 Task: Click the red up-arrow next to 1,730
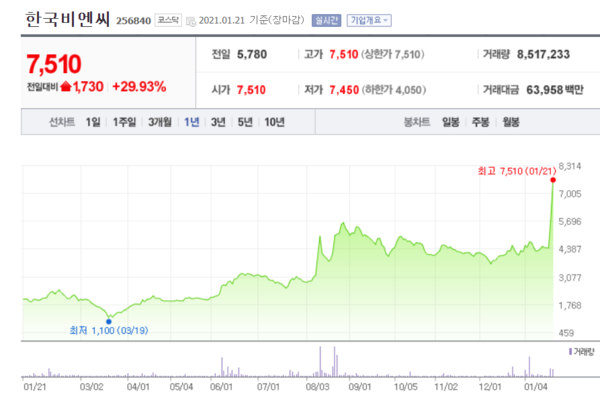[x=66, y=86]
